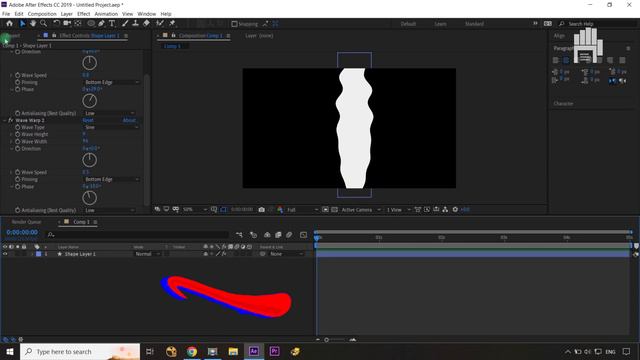Toggle Snapping checkbox in toolbar
640x360 pixels.
coord(234,24)
